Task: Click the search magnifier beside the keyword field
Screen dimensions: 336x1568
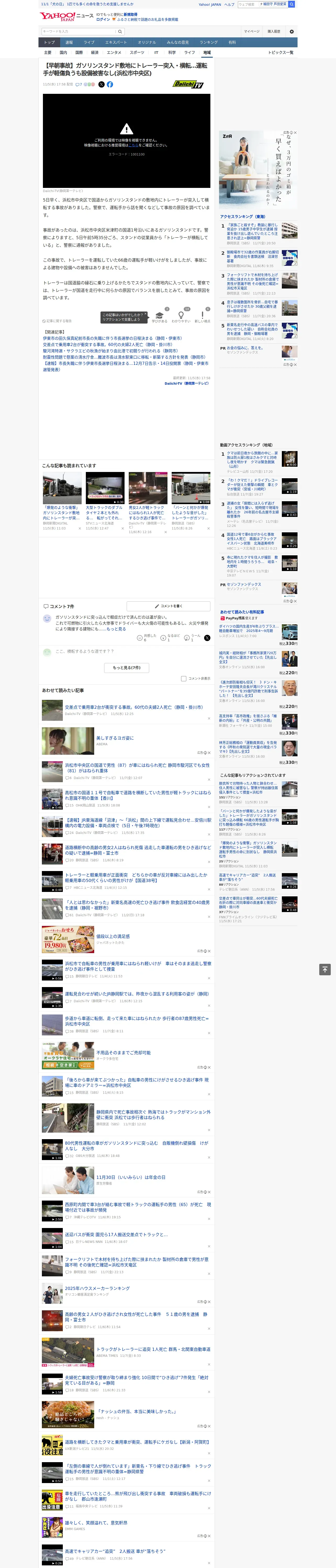Action: [120, 32]
